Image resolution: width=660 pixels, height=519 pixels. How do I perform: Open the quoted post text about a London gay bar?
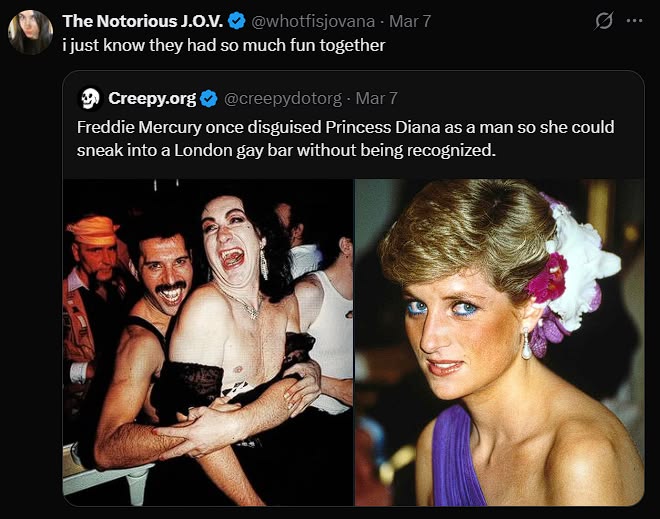[345, 139]
